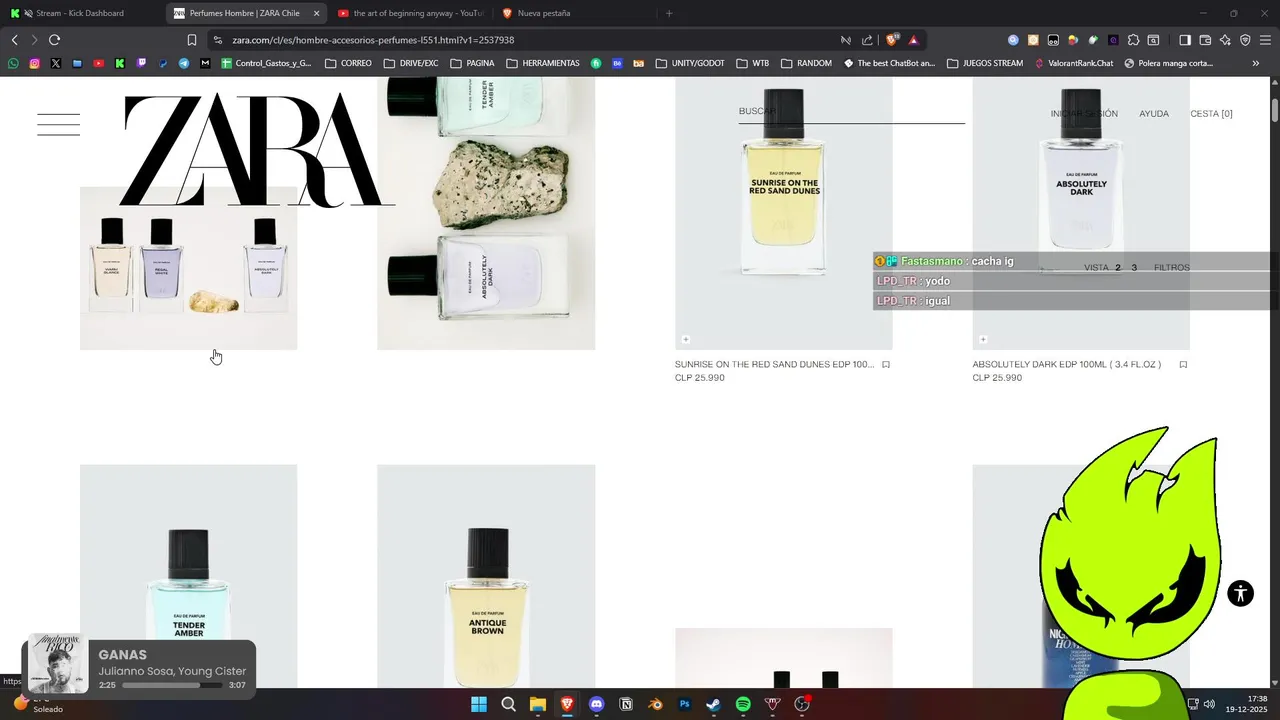Open the AYUDA link

1154,114
